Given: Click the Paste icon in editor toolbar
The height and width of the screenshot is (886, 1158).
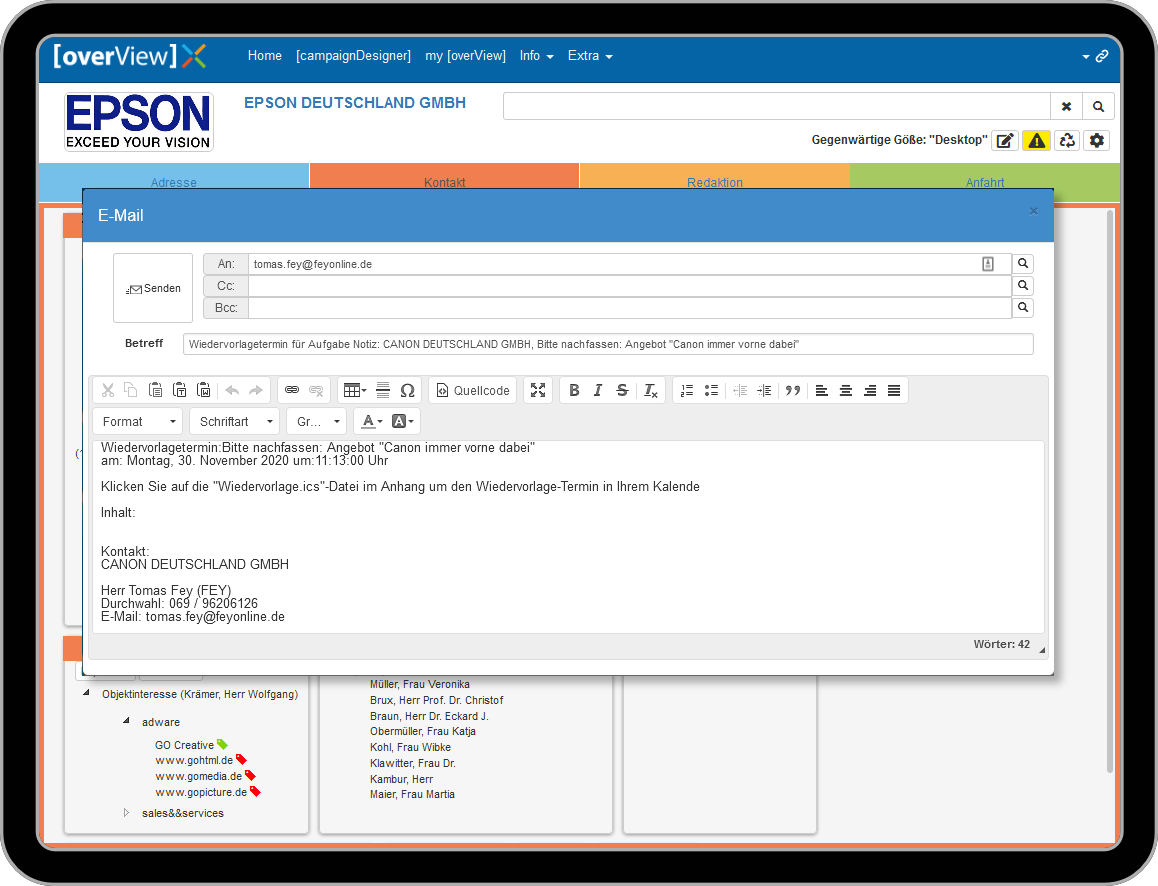Looking at the screenshot, I should pyautogui.click(x=155, y=391).
